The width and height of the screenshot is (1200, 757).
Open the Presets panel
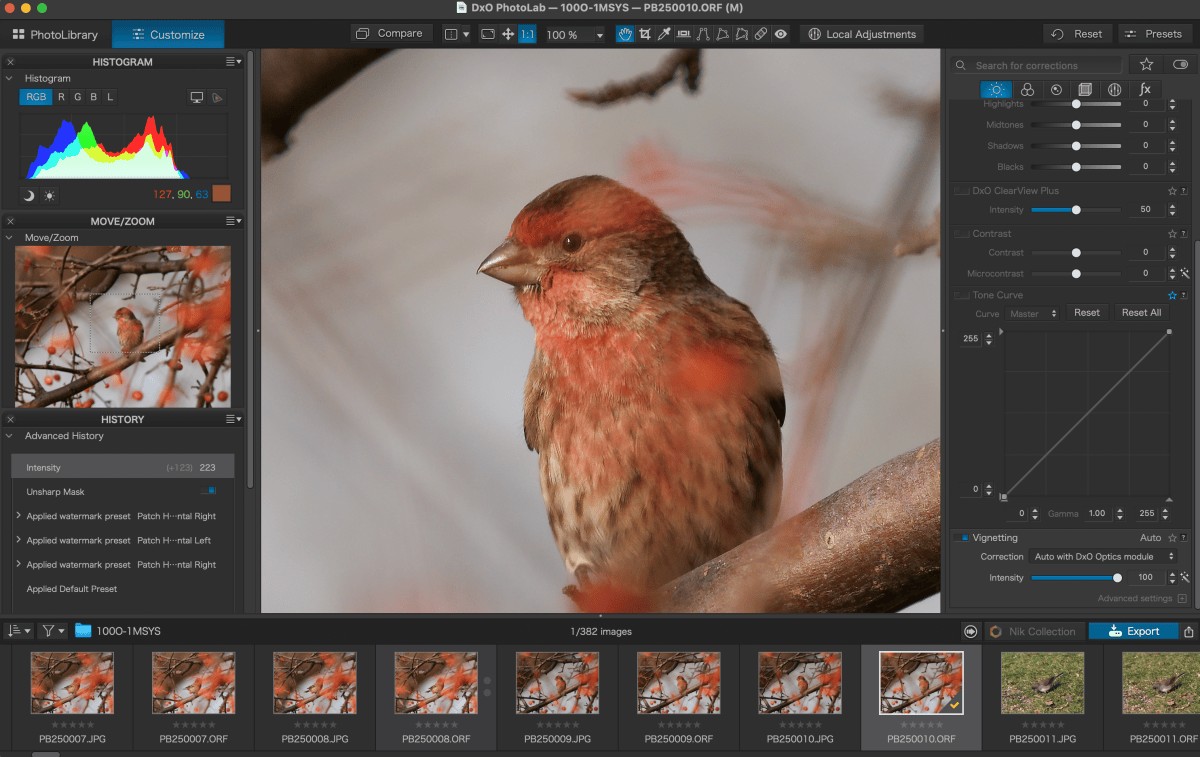pos(1155,34)
